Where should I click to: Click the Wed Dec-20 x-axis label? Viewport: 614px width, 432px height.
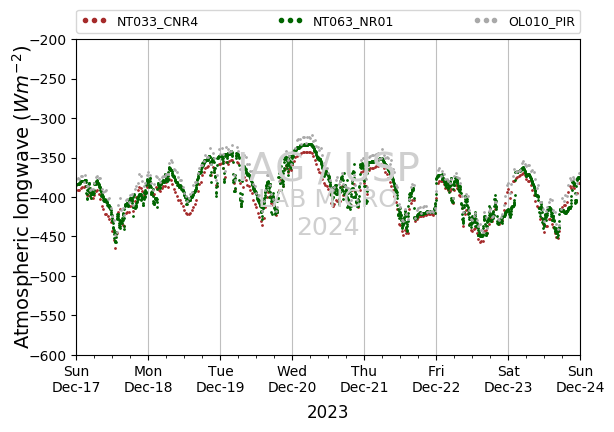[292, 379]
